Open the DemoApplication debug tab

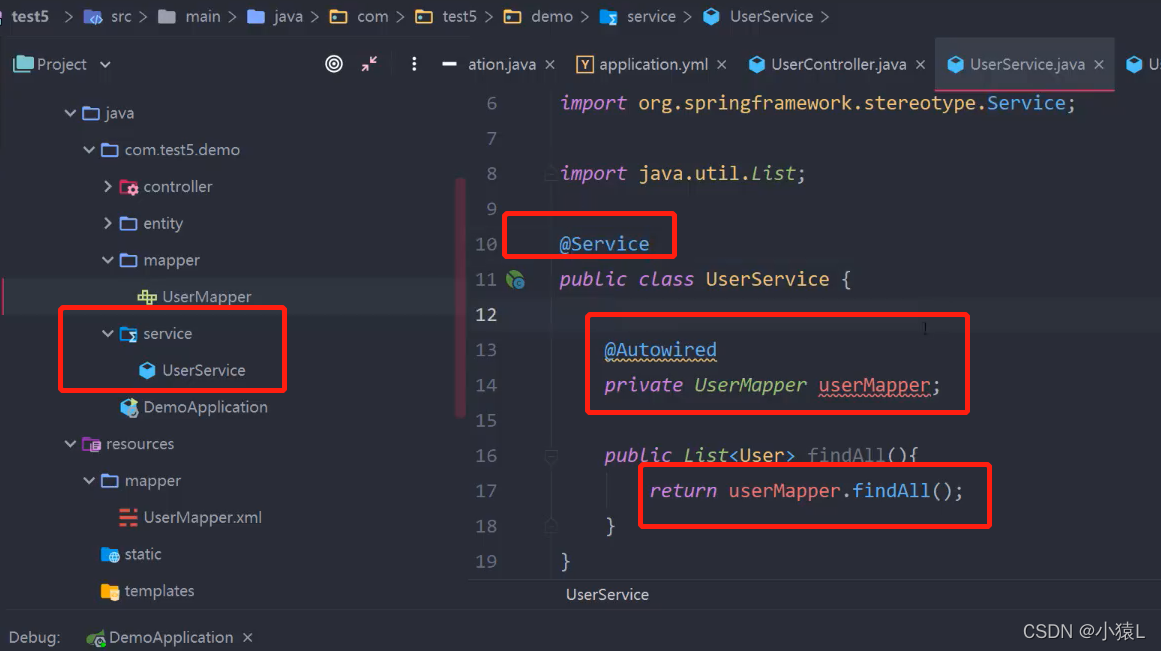pyautogui.click(x=171, y=638)
